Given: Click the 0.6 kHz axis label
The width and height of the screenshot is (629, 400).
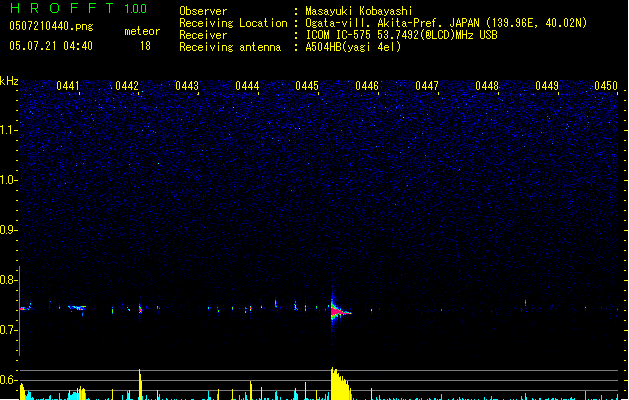Looking at the screenshot, I should coord(8,380).
